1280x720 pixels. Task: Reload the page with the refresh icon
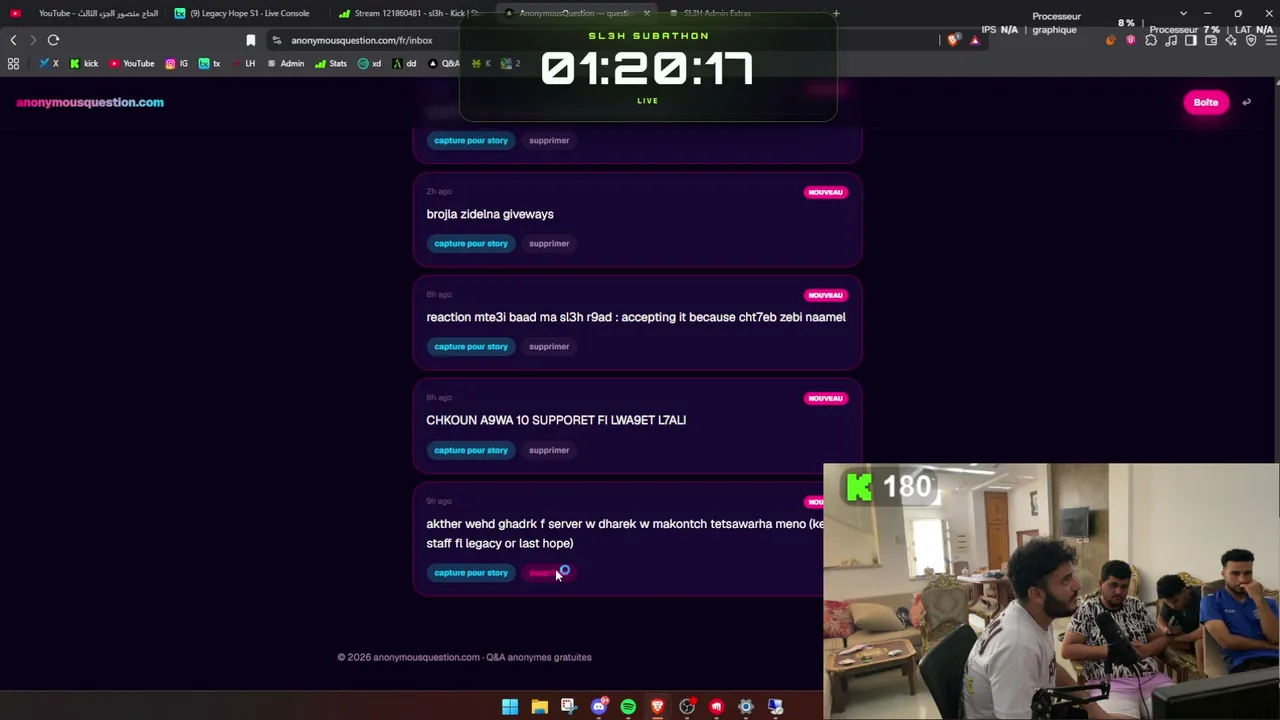tap(53, 40)
